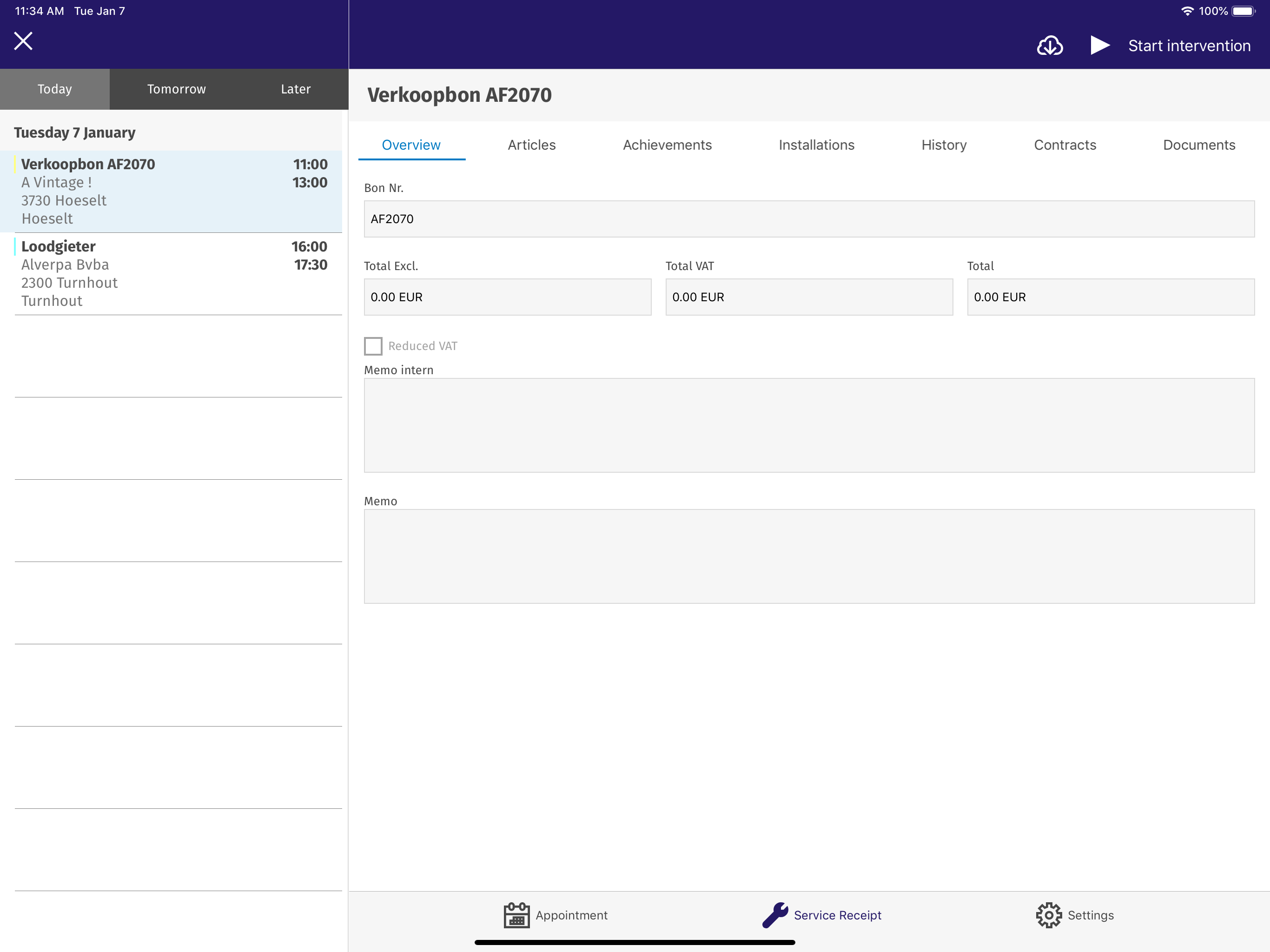Click the Bon Nr. field
Screen dimensions: 1270x952
(809, 219)
